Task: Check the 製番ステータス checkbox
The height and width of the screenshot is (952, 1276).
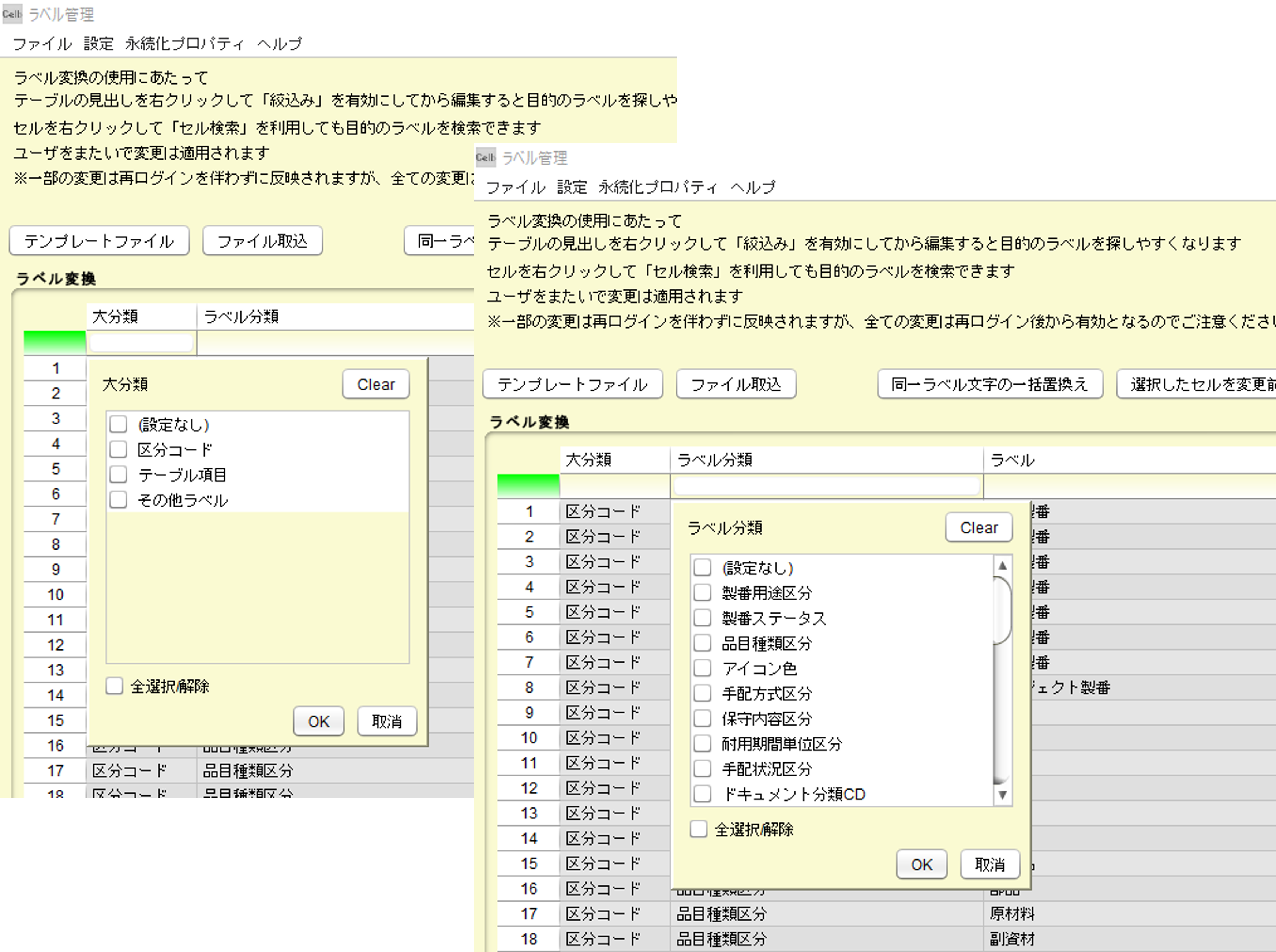Action: tap(702, 618)
